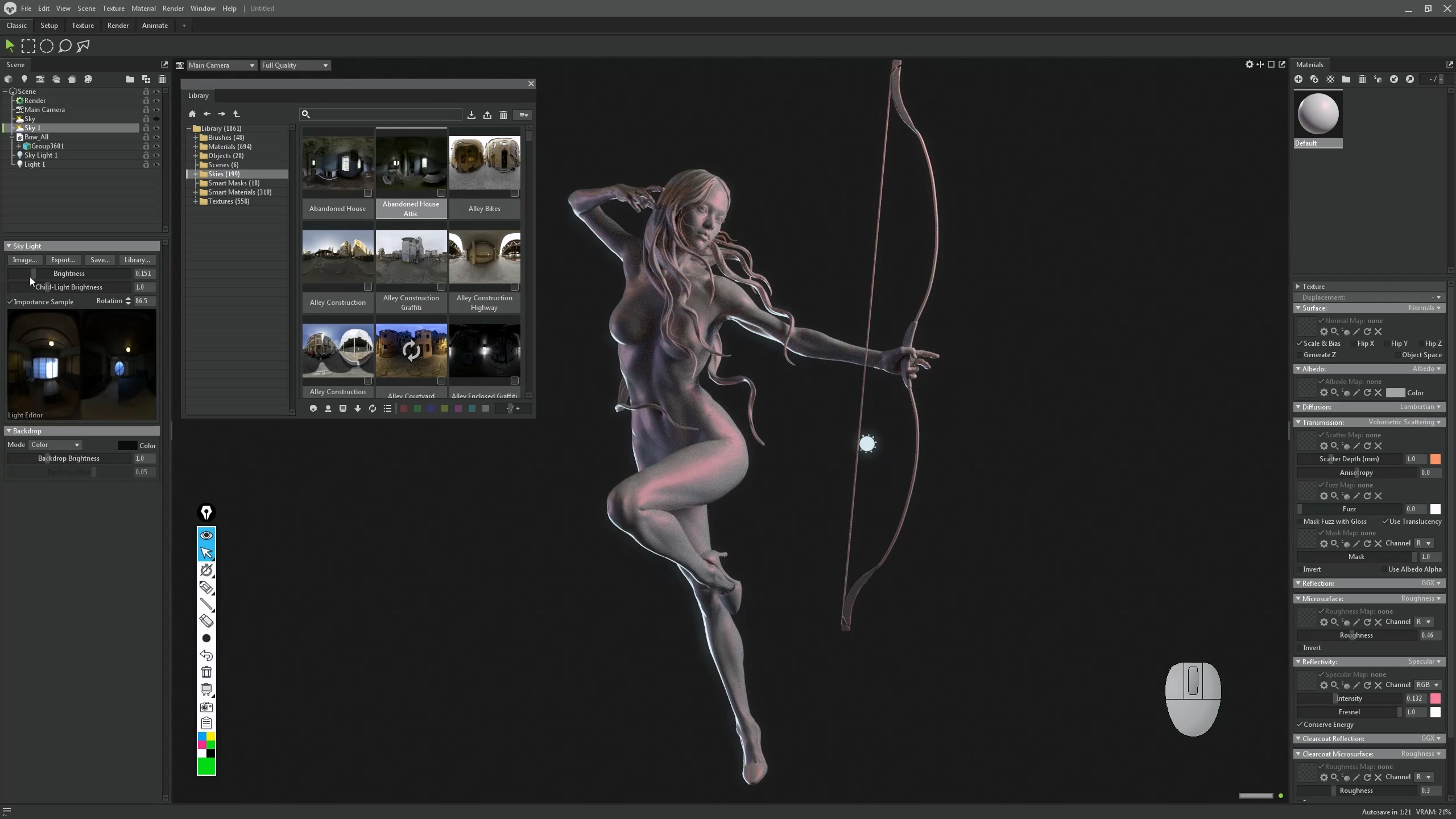Select the rectangular marquee selection tool
1456x819 pixels.
pos(28,46)
